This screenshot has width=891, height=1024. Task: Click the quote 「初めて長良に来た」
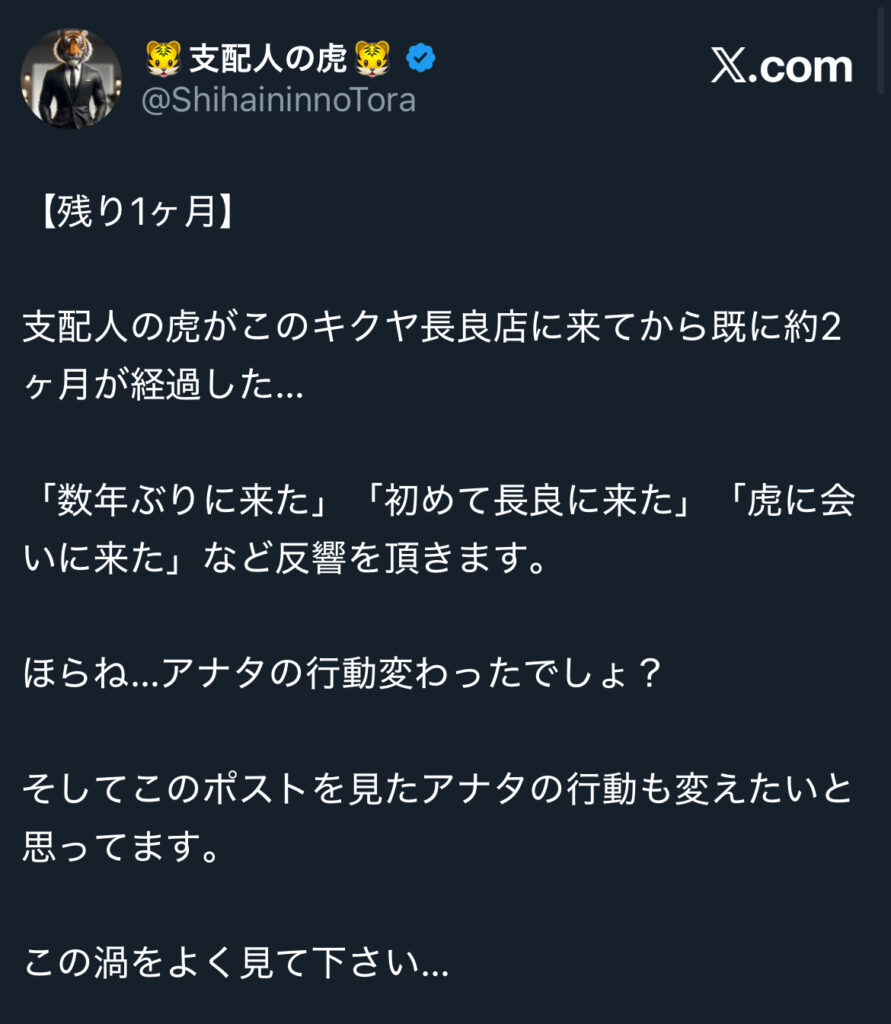coord(525,502)
